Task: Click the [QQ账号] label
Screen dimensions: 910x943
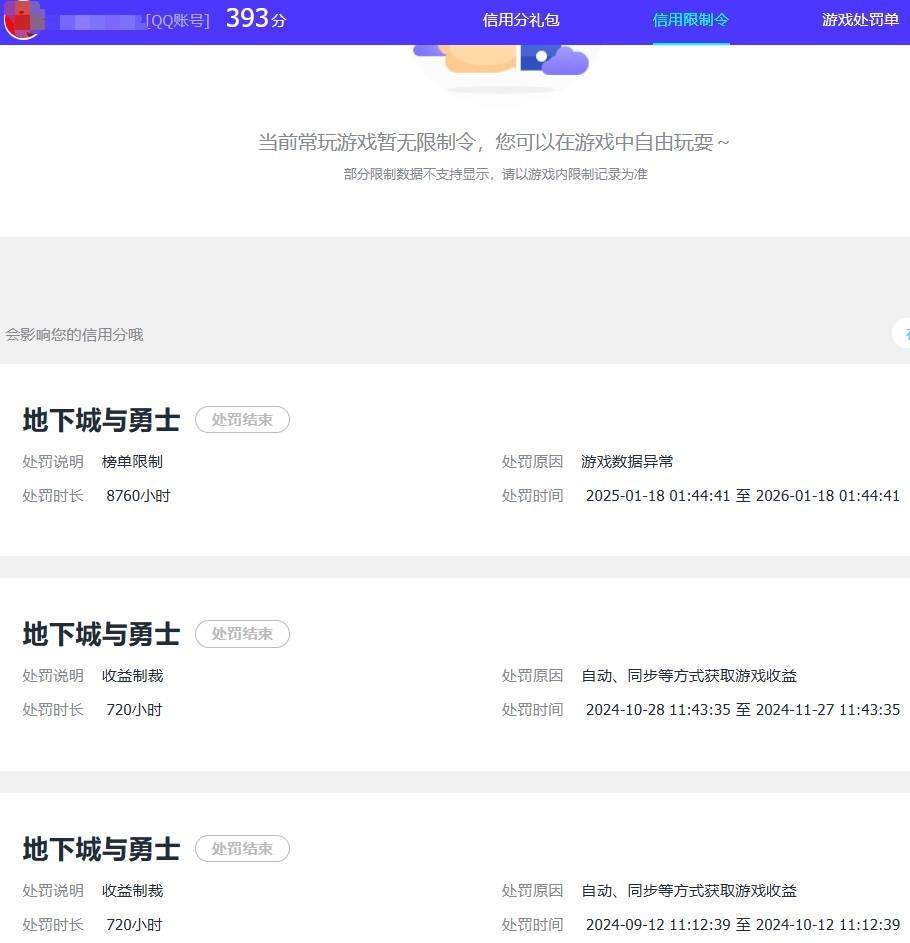Action: click(x=177, y=21)
